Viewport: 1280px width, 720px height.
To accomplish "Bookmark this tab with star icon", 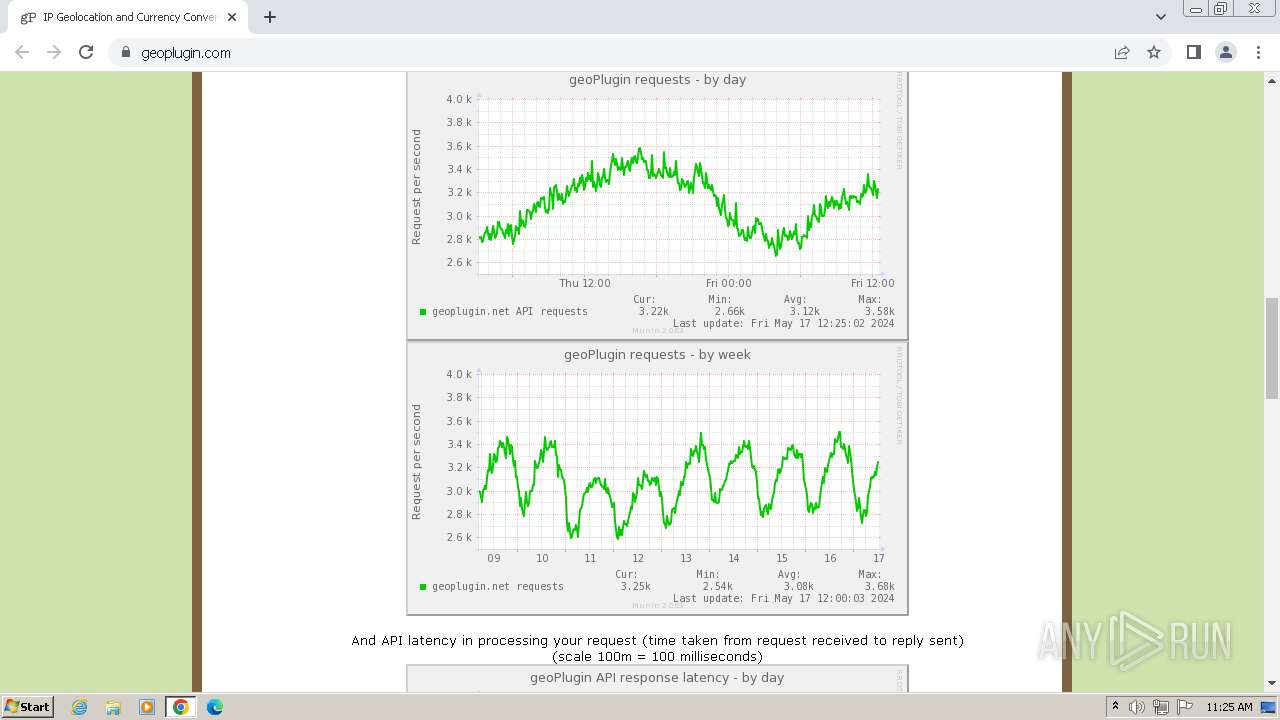I will tap(1154, 52).
